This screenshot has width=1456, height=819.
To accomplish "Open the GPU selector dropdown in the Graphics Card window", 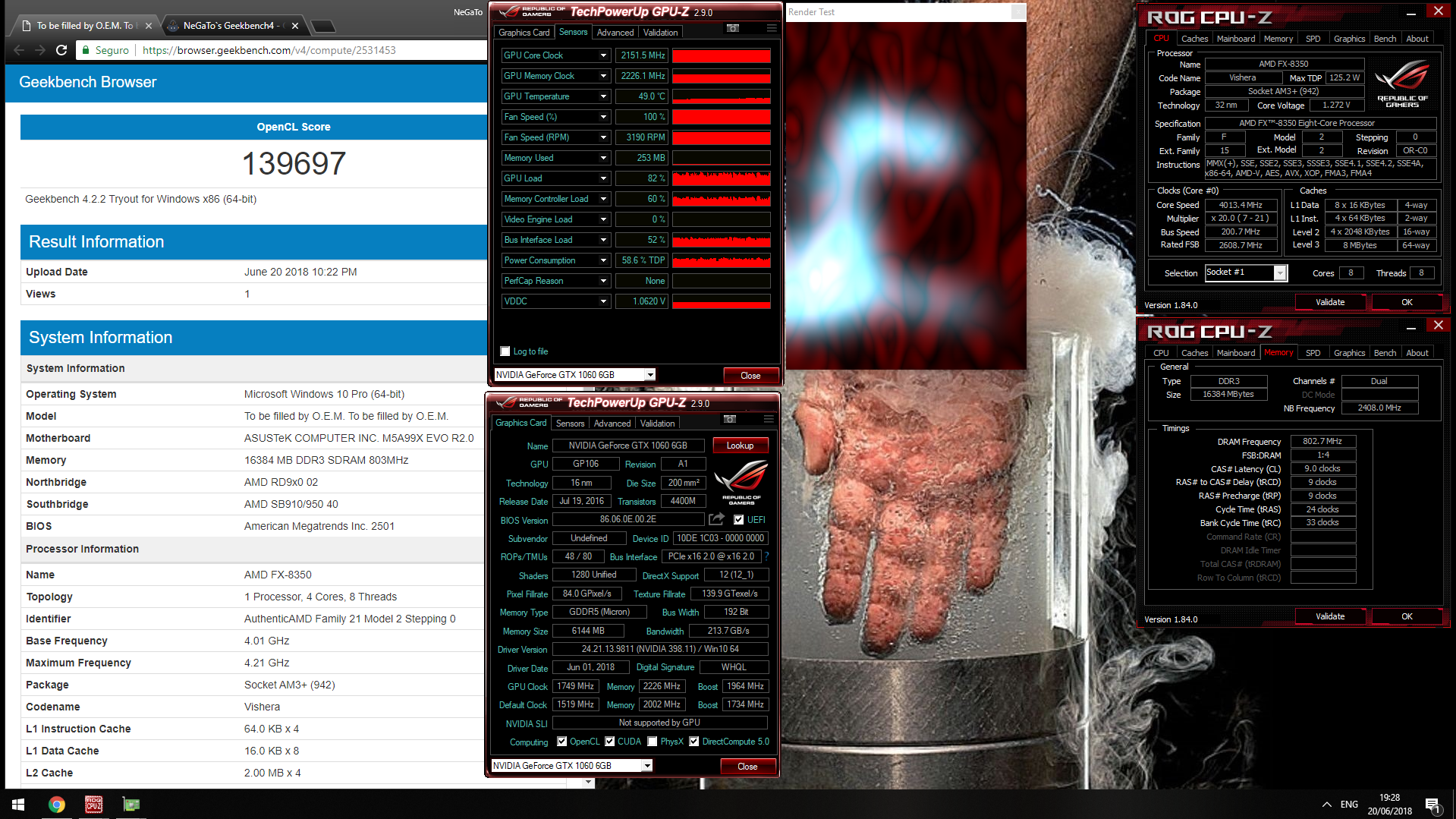I will (647, 766).
